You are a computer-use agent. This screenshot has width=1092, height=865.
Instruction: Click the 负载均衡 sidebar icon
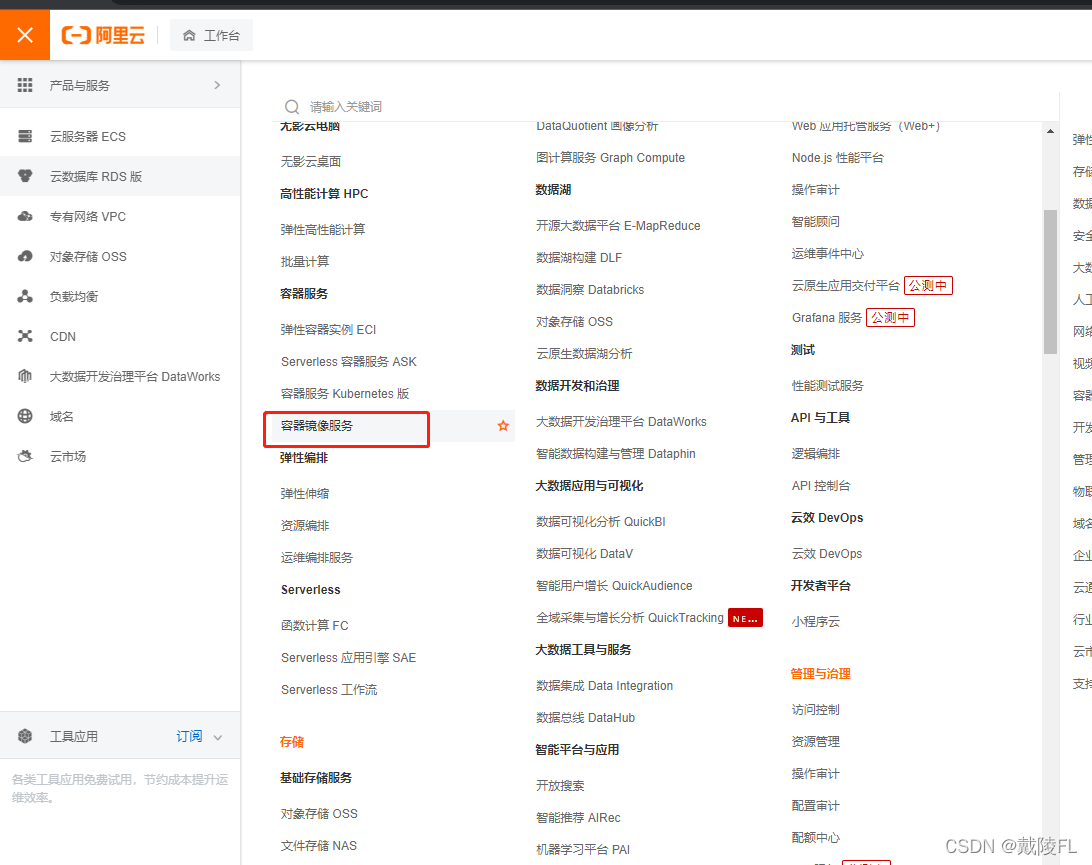(x=25, y=296)
